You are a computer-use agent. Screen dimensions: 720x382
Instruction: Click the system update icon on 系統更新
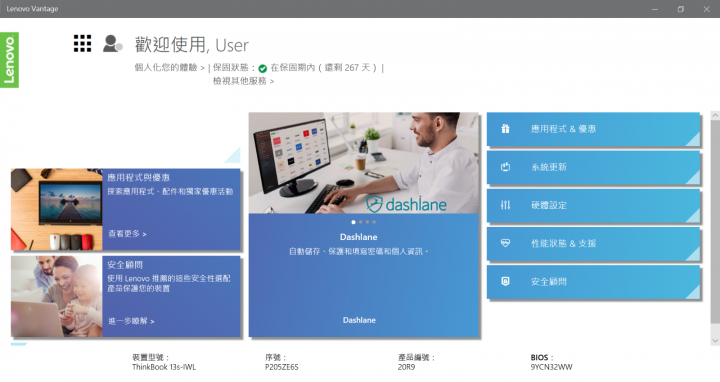click(505, 167)
